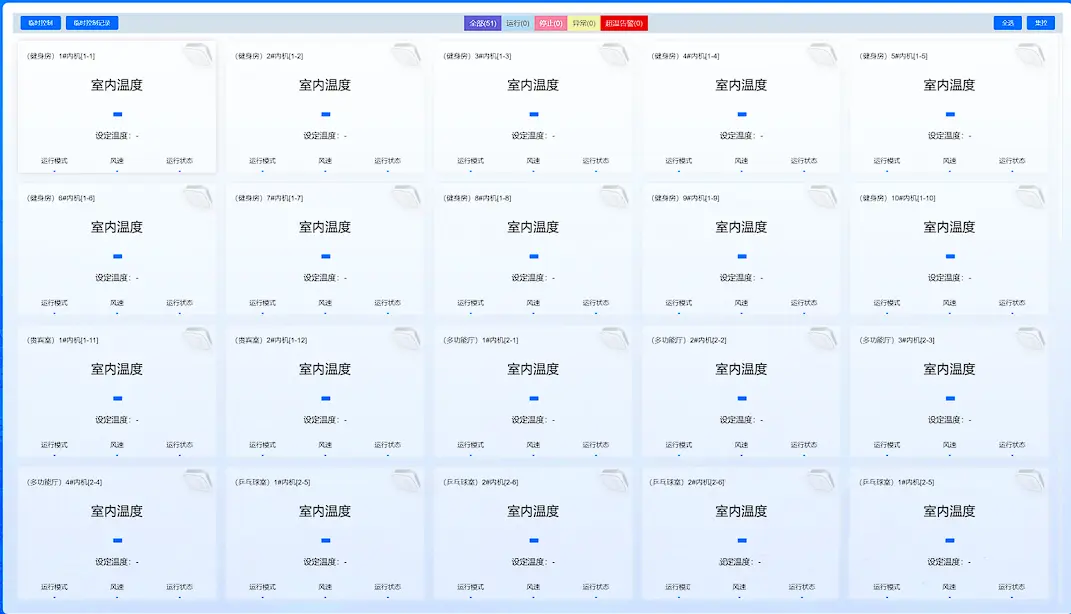Click AC unit icon on 健身房 1#内机[1-1] card
This screenshot has height=614, width=1071.
pos(198,55)
